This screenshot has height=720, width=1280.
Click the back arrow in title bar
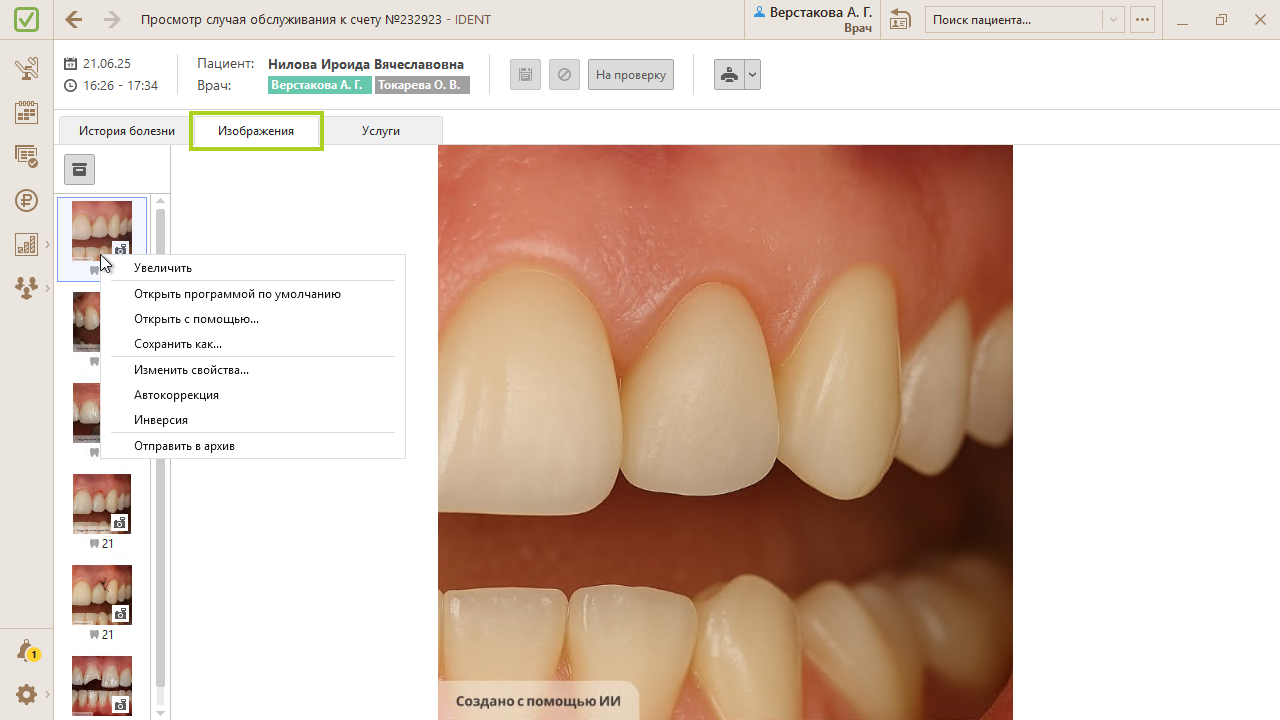click(73, 20)
